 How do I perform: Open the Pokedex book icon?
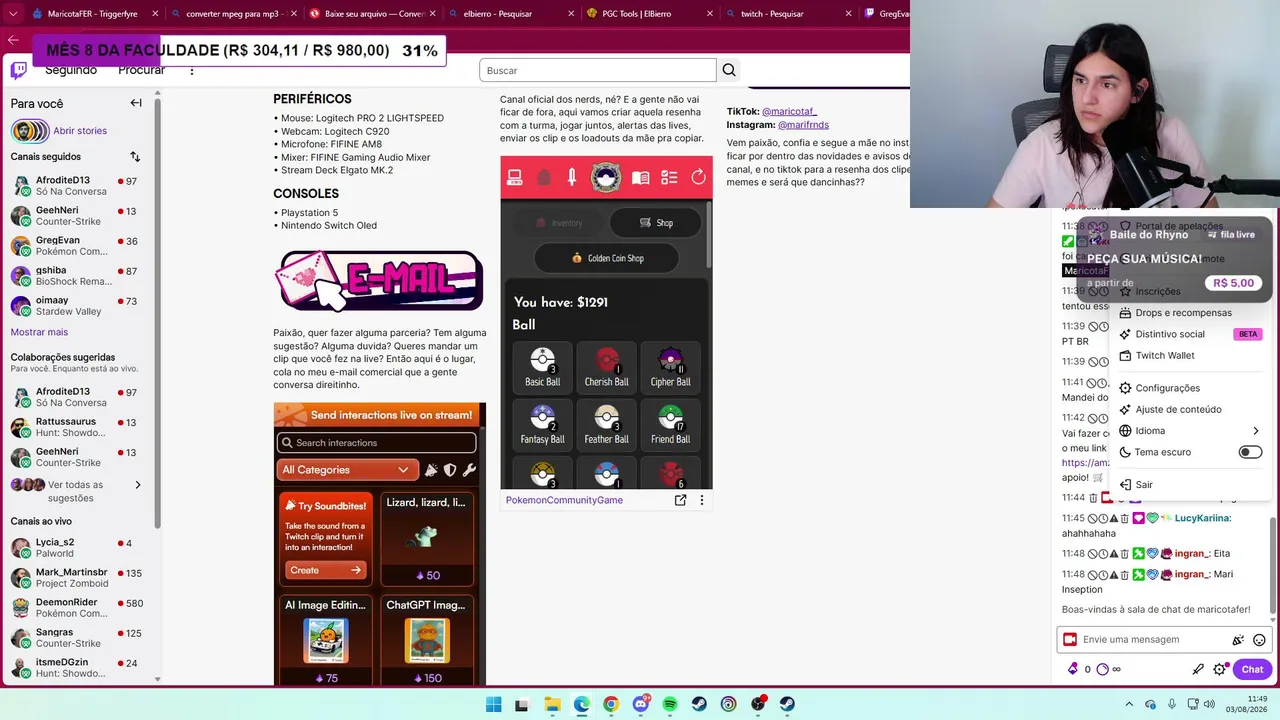(x=641, y=178)
